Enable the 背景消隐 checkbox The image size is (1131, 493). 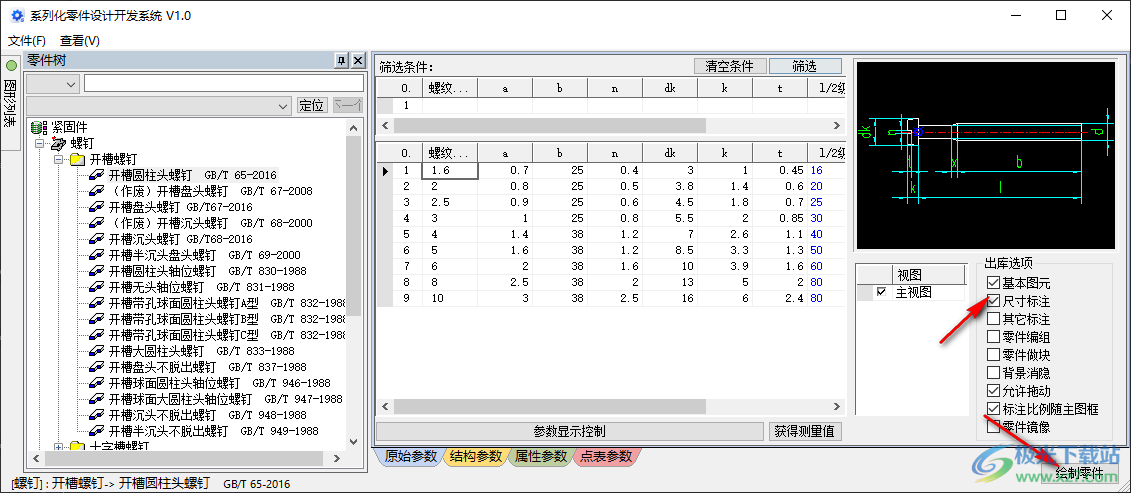(993, 372)
